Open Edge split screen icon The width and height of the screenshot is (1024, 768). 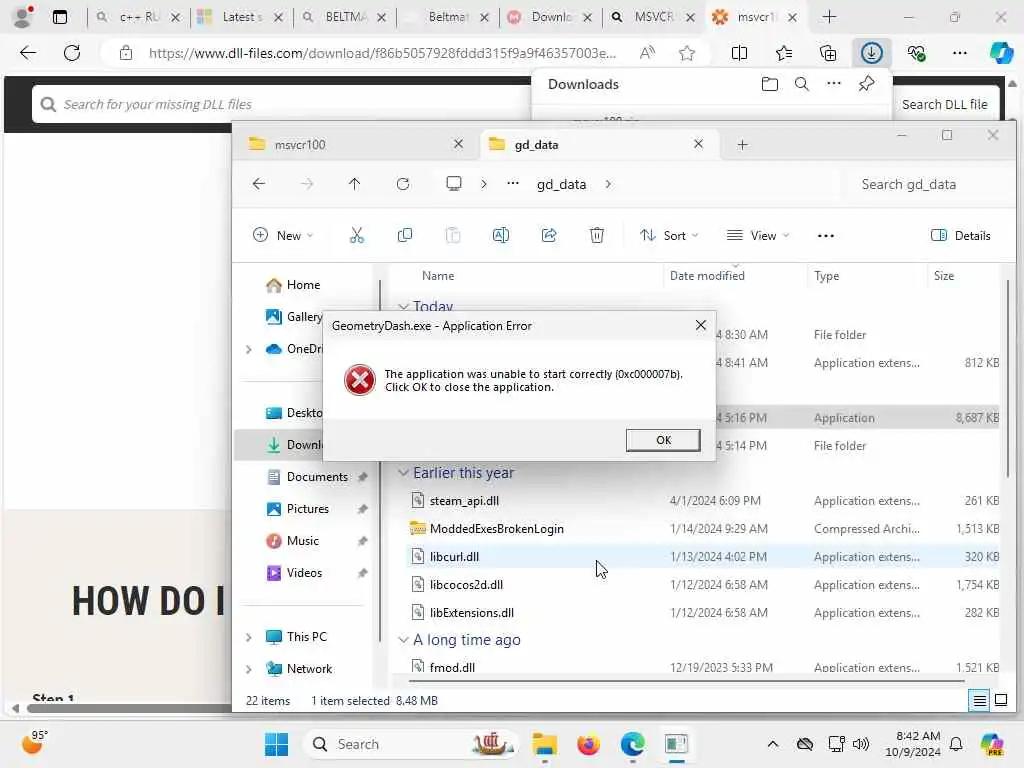pos(739,53)
